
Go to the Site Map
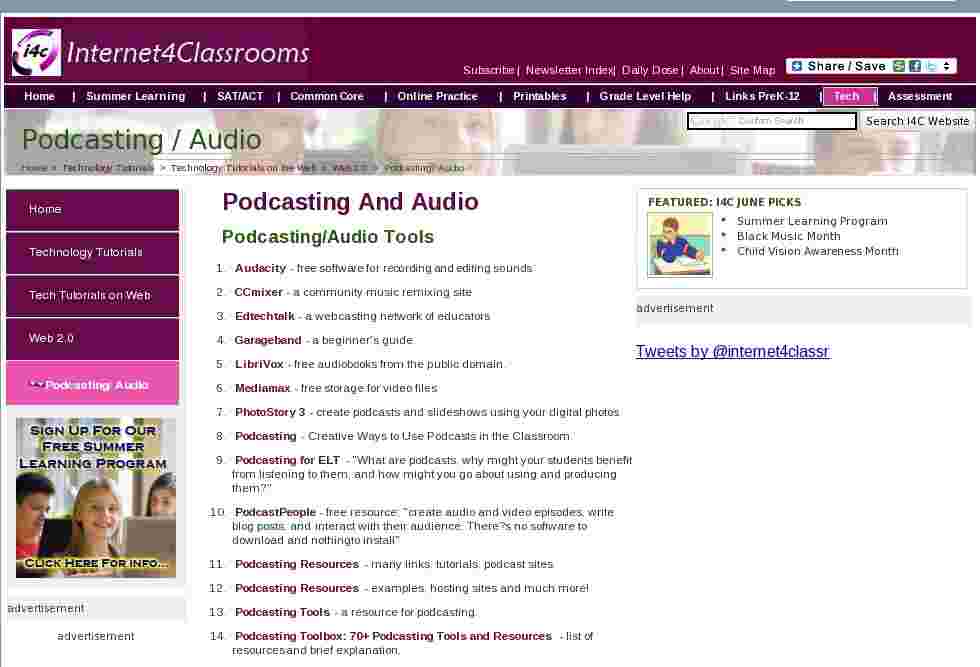[752, 70]
